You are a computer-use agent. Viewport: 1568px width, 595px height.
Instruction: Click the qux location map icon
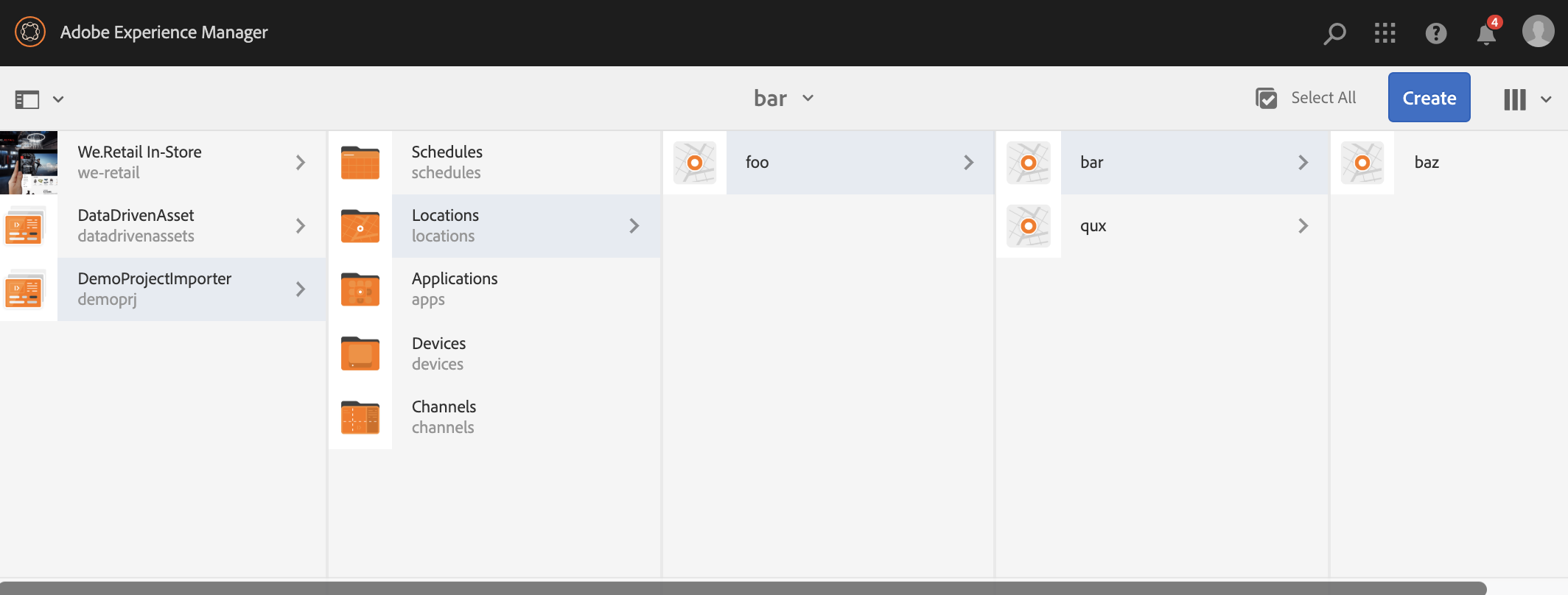pyautogui.click(x=1029, y=226)
